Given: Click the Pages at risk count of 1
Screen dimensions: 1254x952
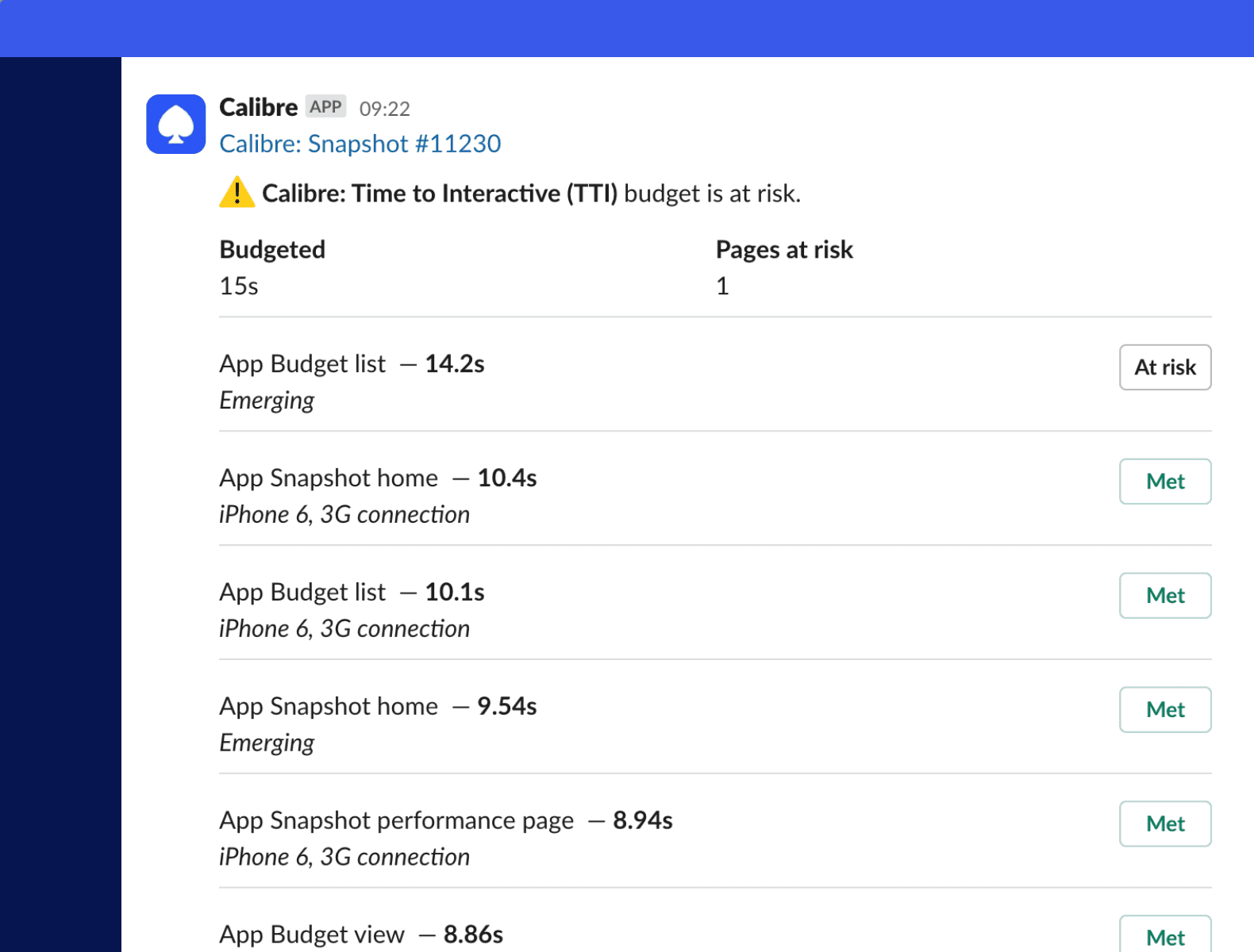Looking at the screenshot, I should (721, 286).
